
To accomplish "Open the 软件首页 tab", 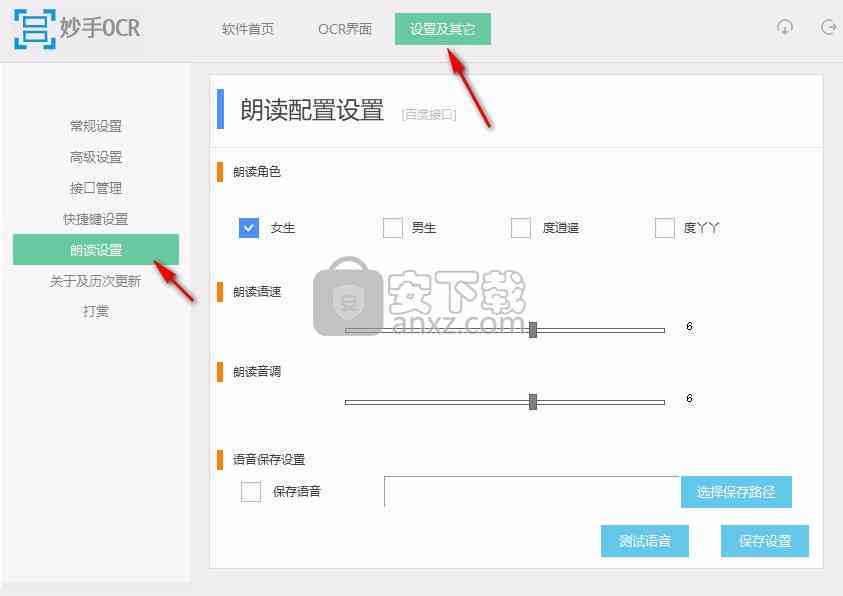I will tap(248, 29).
